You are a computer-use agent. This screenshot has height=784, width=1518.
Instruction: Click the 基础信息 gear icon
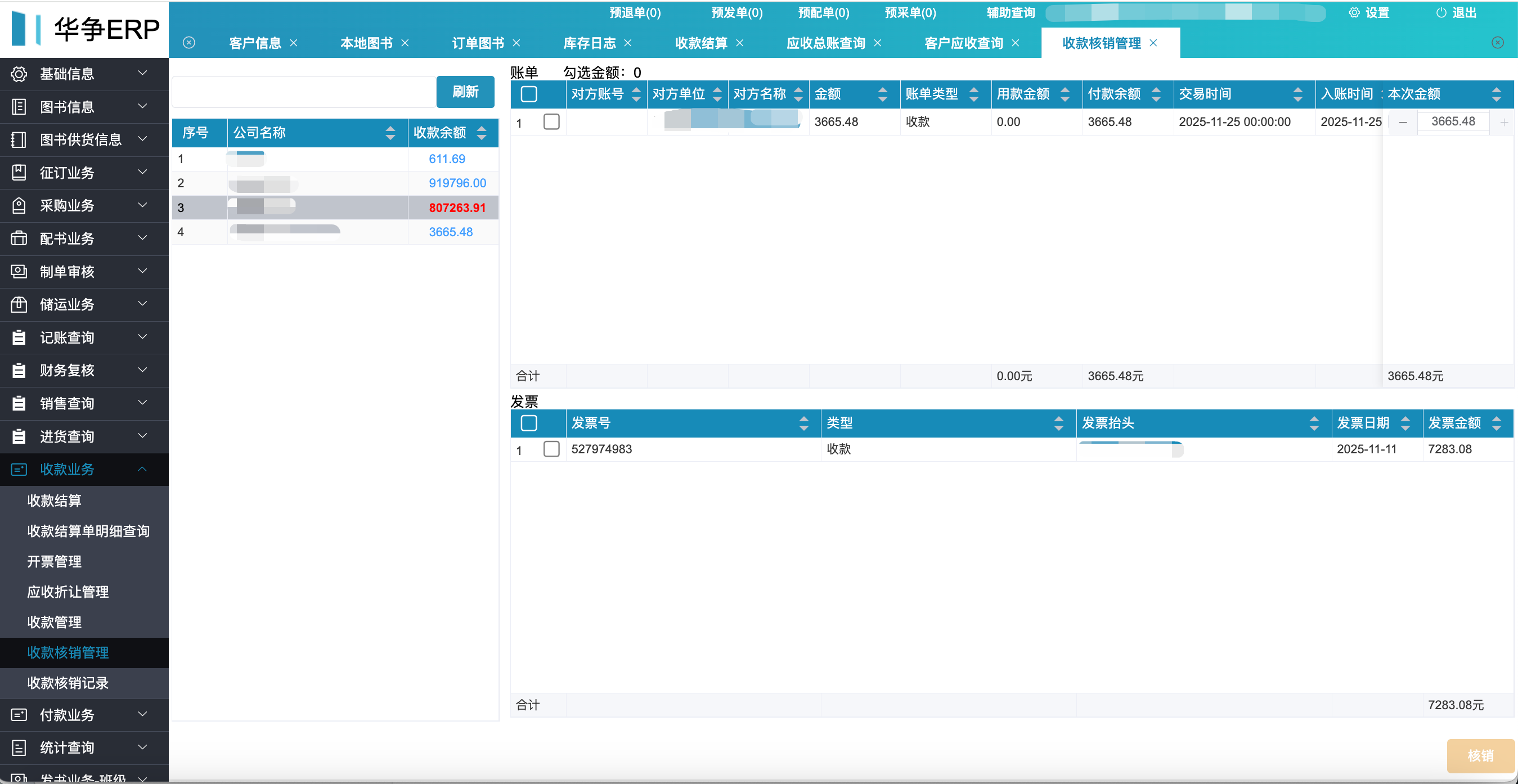[x=19, y=74]
